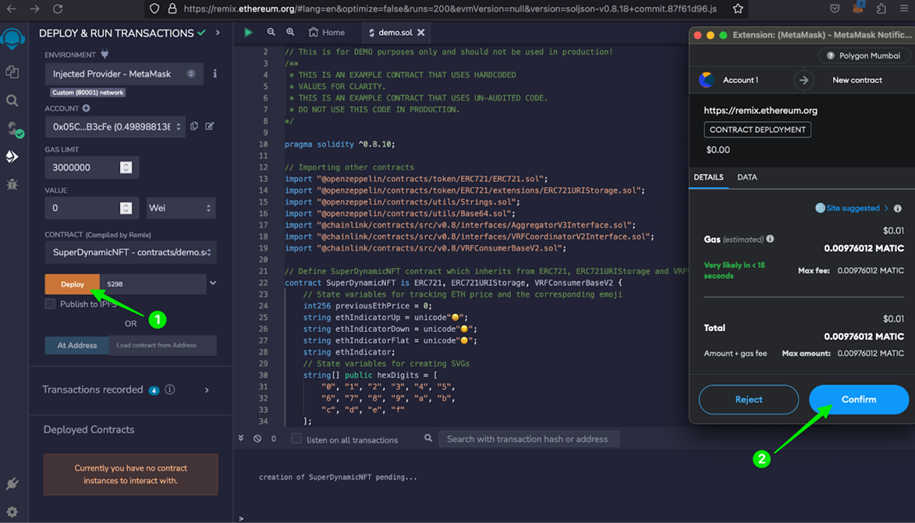Open the Solidity compiler sidebar icon
Image resolution: width=915 pixels, height=523 pixels.
coord(13,128)
